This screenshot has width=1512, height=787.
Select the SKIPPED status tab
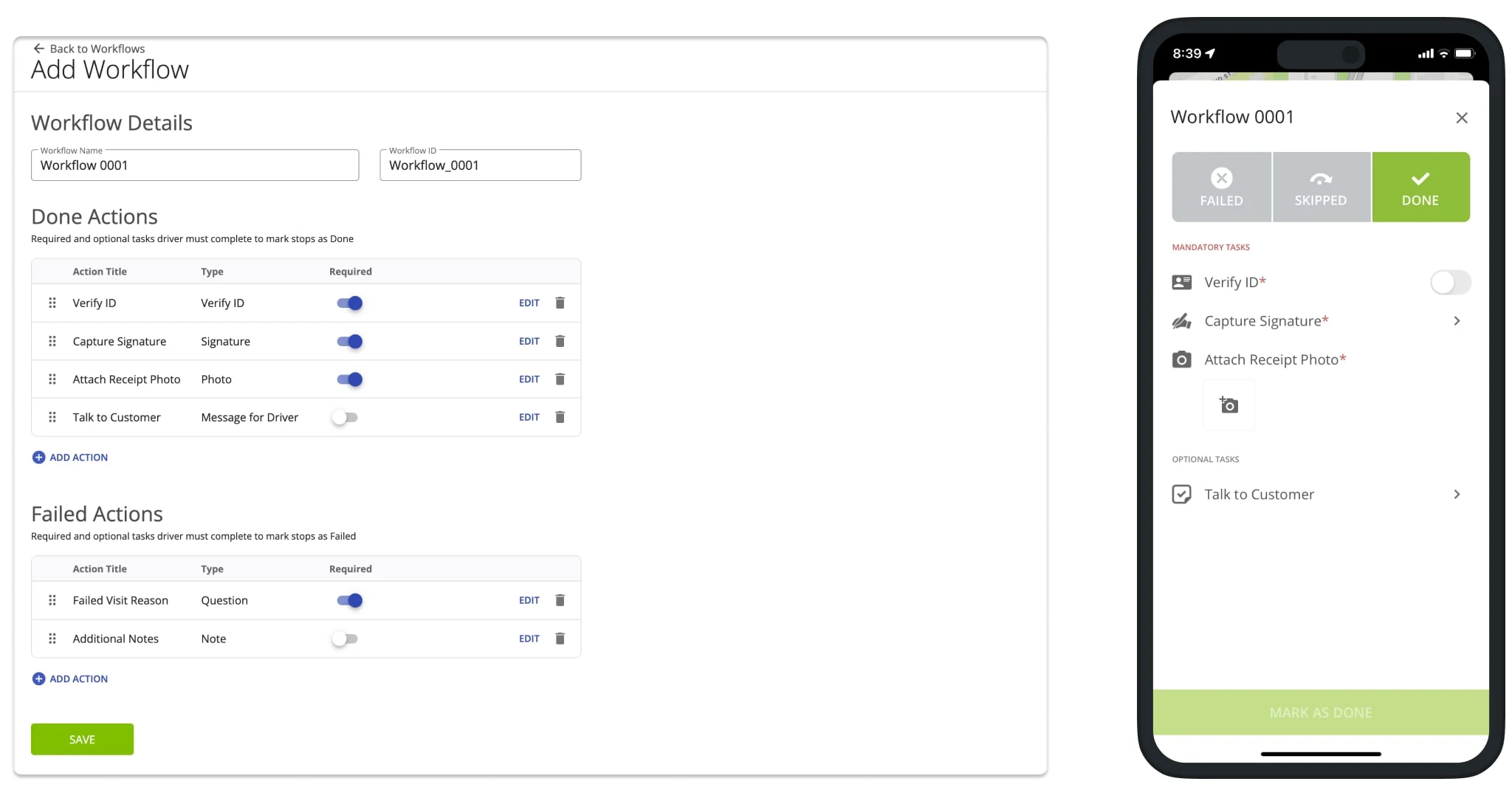1321,187
